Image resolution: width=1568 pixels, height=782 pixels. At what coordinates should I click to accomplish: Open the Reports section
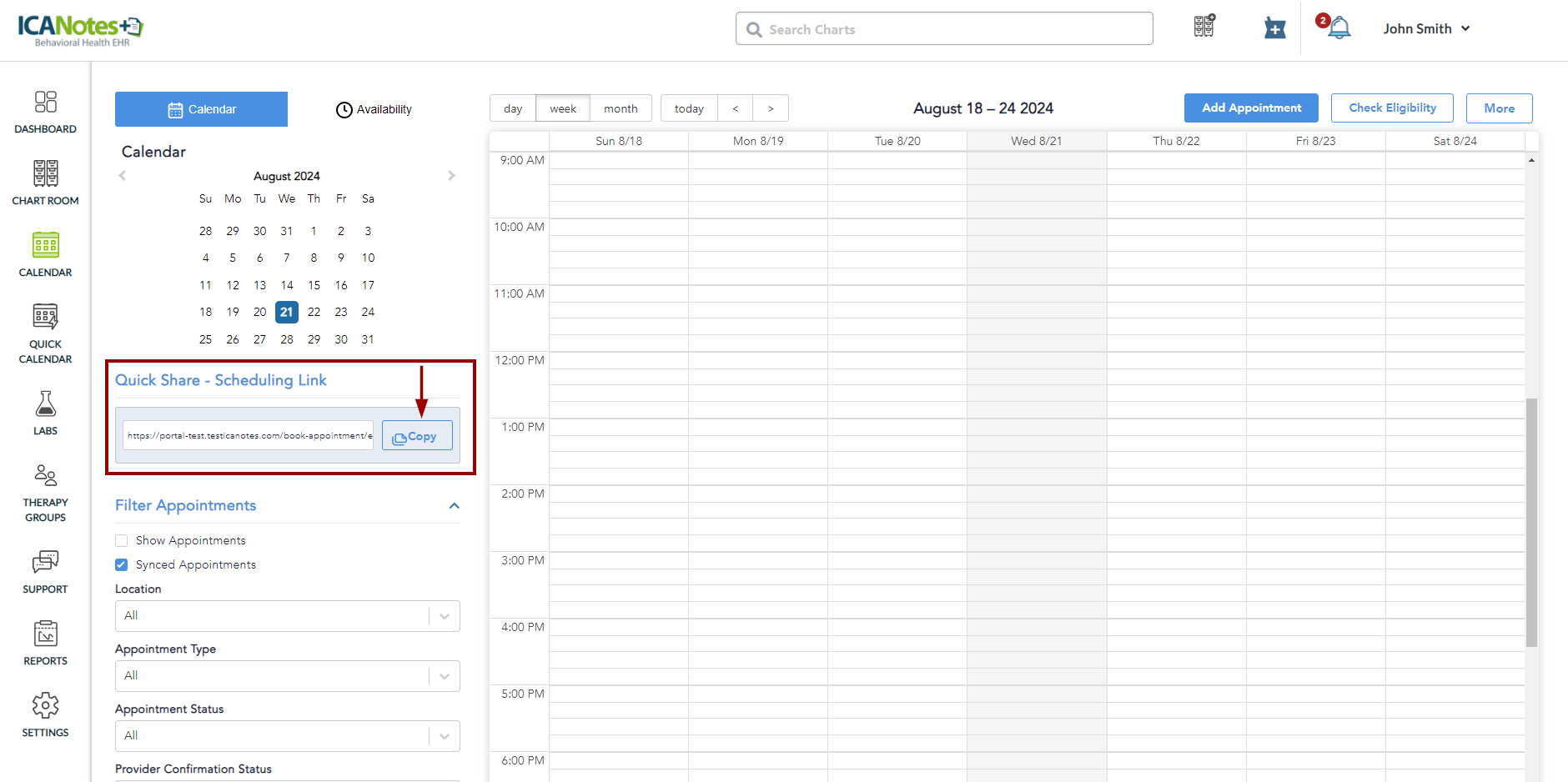(x=45, y=643)
